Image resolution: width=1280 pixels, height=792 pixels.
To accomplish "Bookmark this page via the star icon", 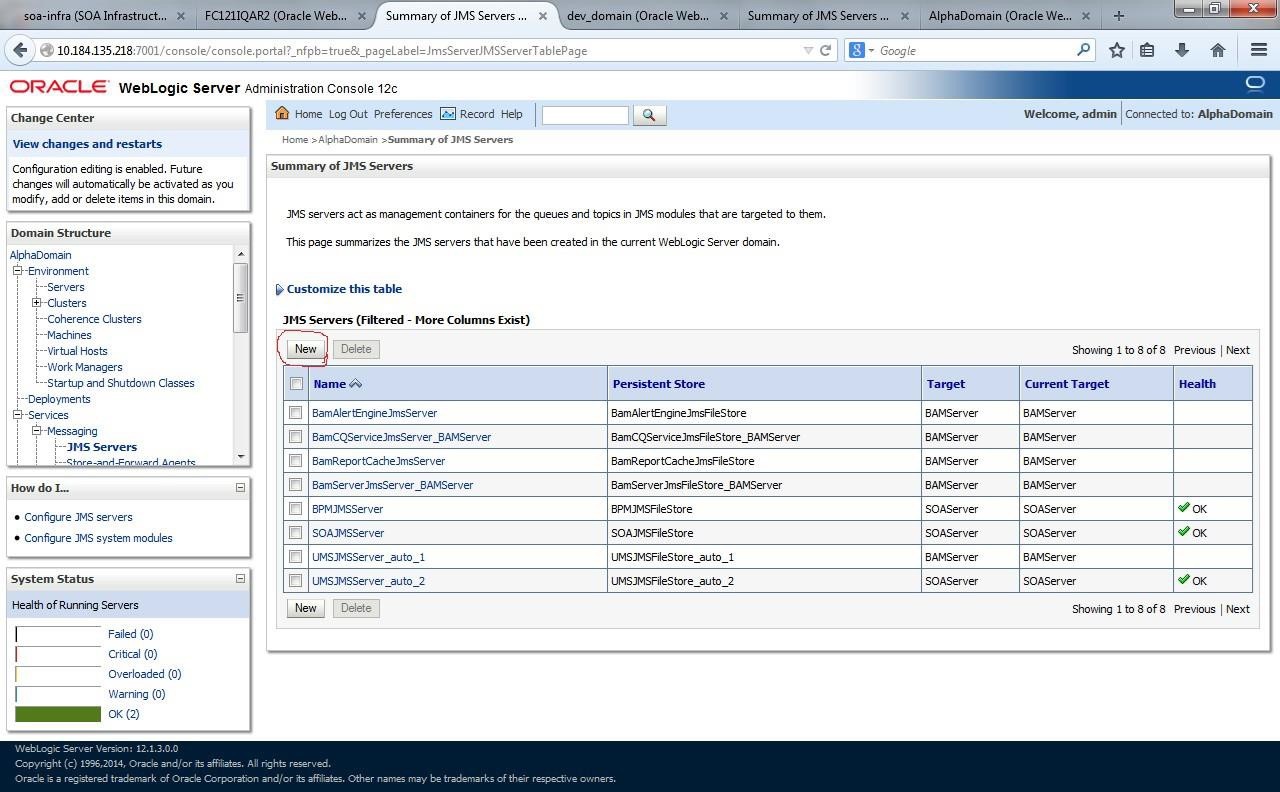I will pos(1117,50).
